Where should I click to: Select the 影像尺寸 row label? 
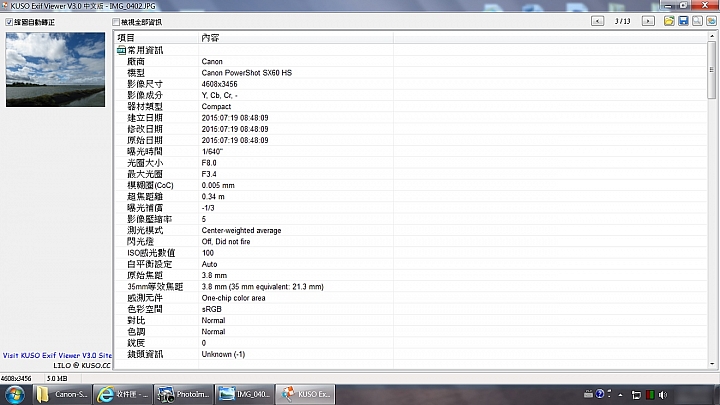145,84
